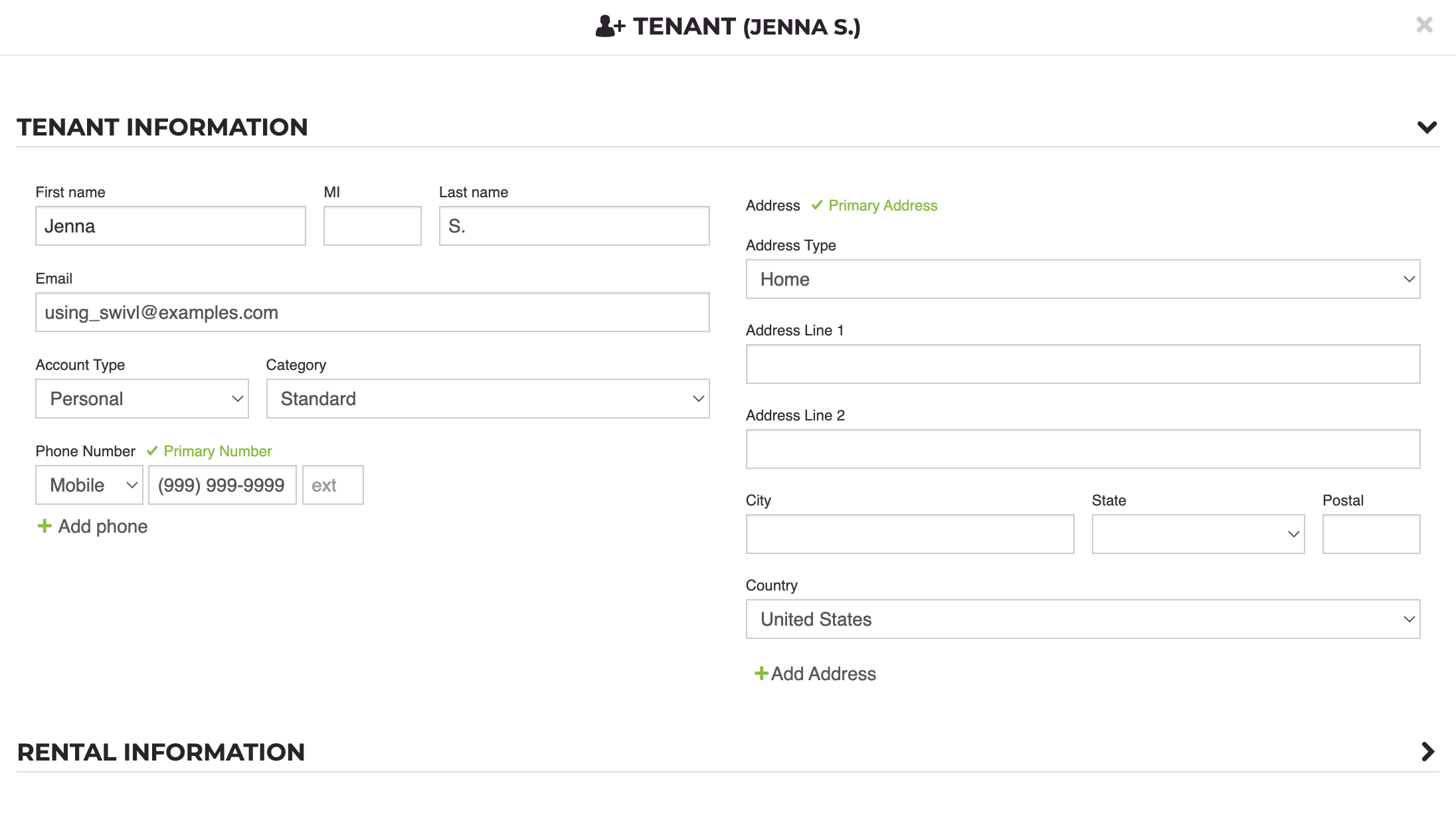
Task: Expand the Rental Information section chevron
Action: (1427, 752)
